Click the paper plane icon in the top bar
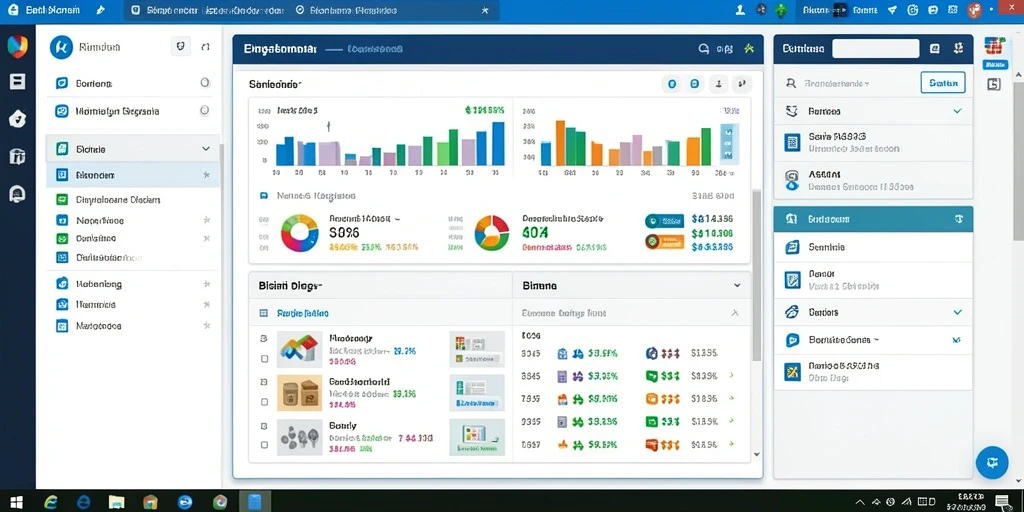 893,10
